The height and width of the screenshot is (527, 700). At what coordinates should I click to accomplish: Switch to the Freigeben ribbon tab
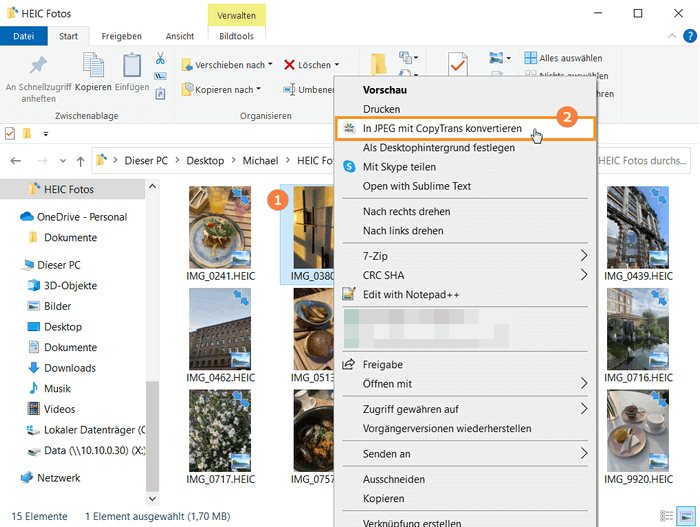(121, 36)
